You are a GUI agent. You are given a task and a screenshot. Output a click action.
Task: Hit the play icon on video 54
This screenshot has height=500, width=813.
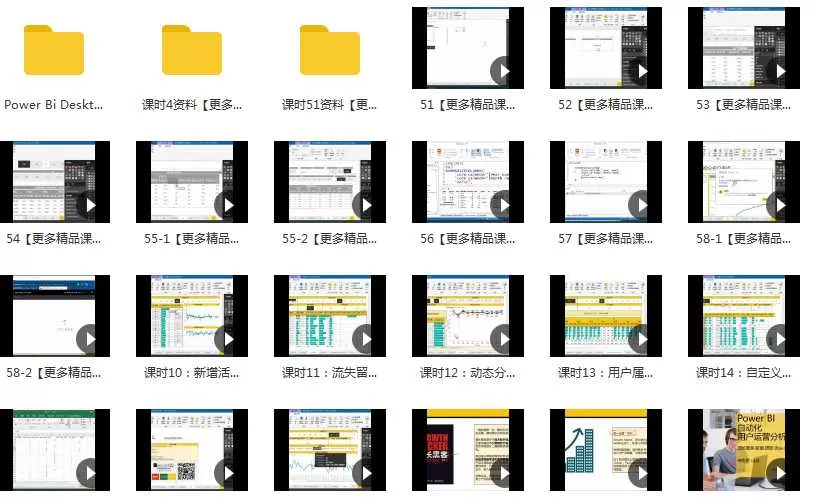(91, 205)
